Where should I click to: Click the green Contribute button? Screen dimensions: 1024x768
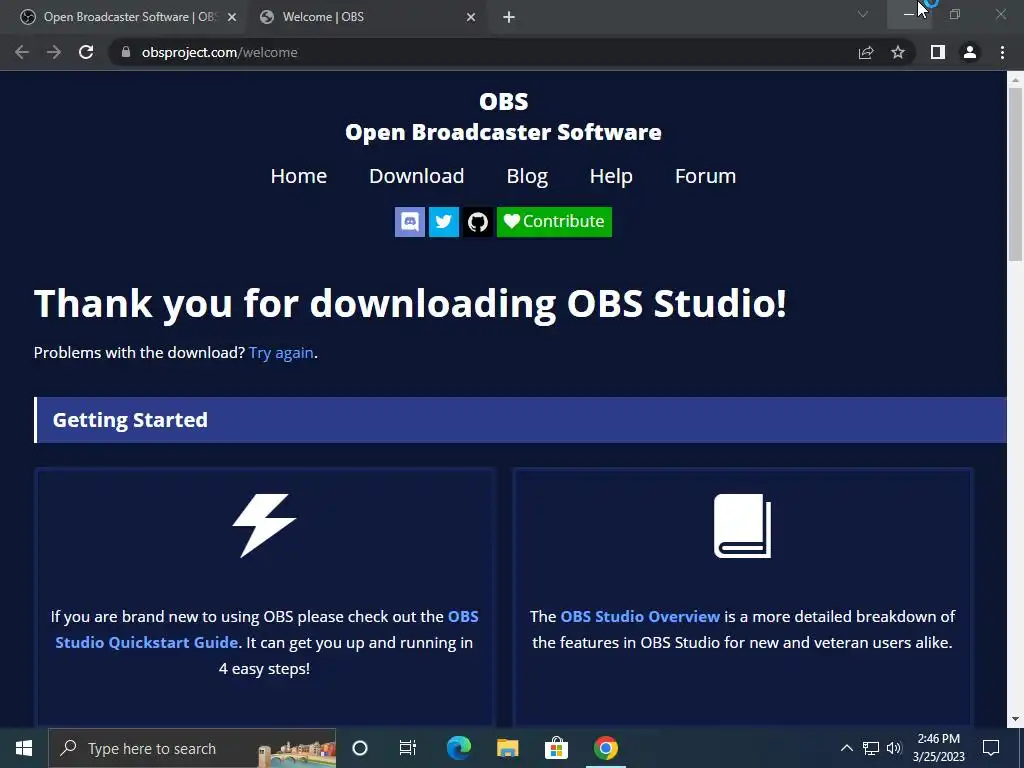(554, 222)
